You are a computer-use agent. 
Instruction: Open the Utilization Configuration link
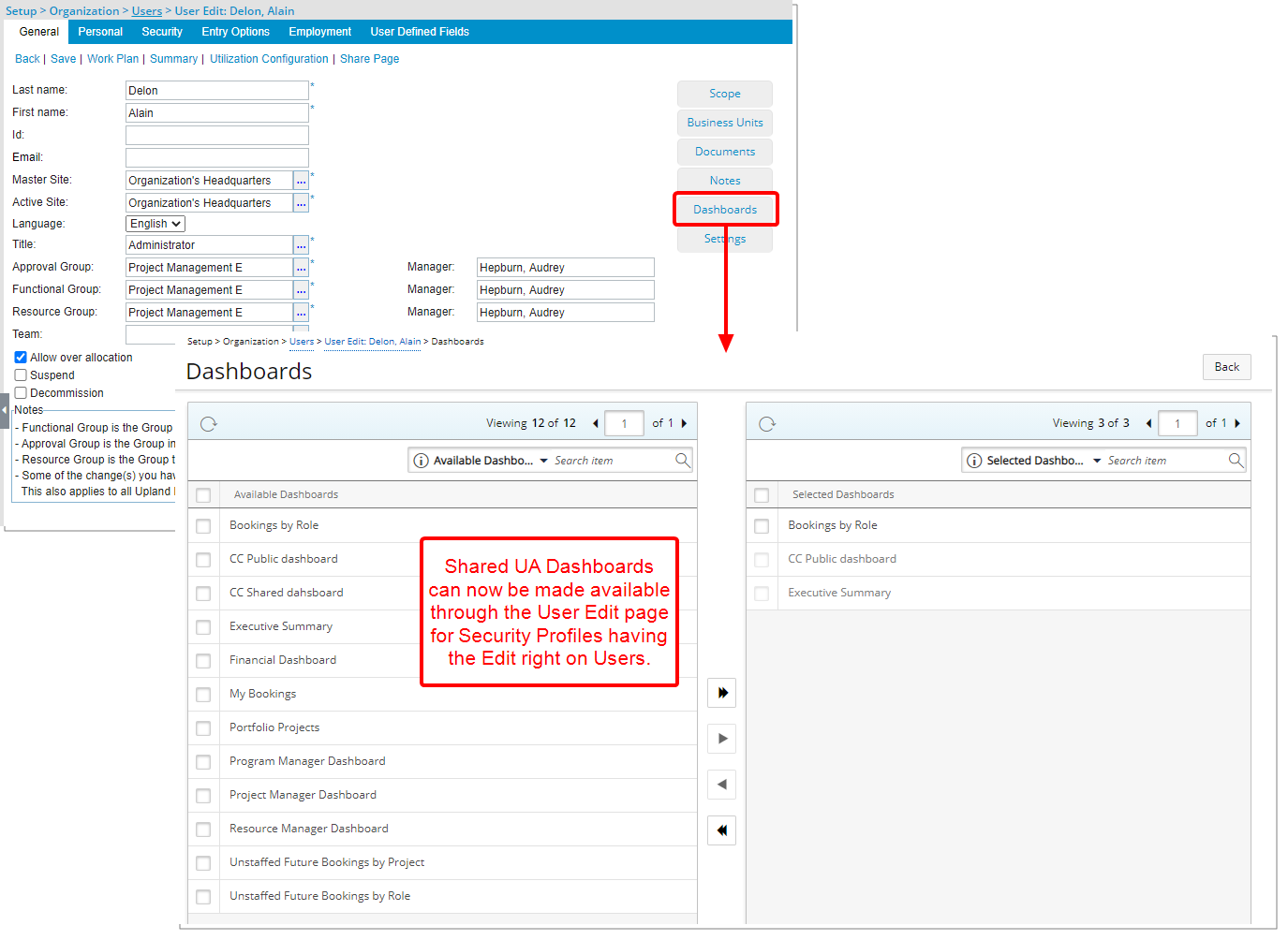(x=269, y=59)
